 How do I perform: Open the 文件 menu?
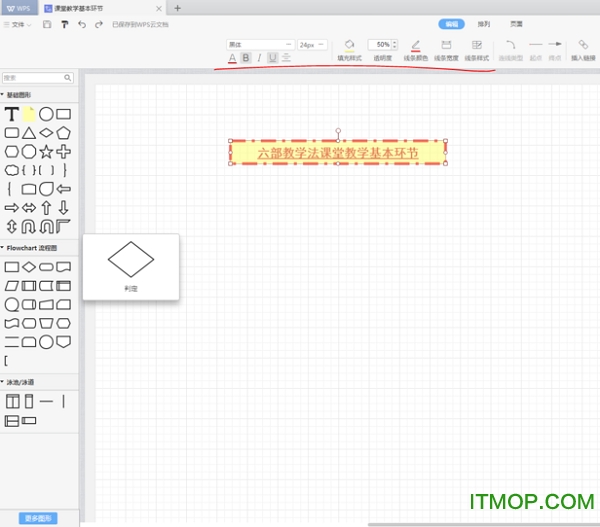click(x=18, y=24)
